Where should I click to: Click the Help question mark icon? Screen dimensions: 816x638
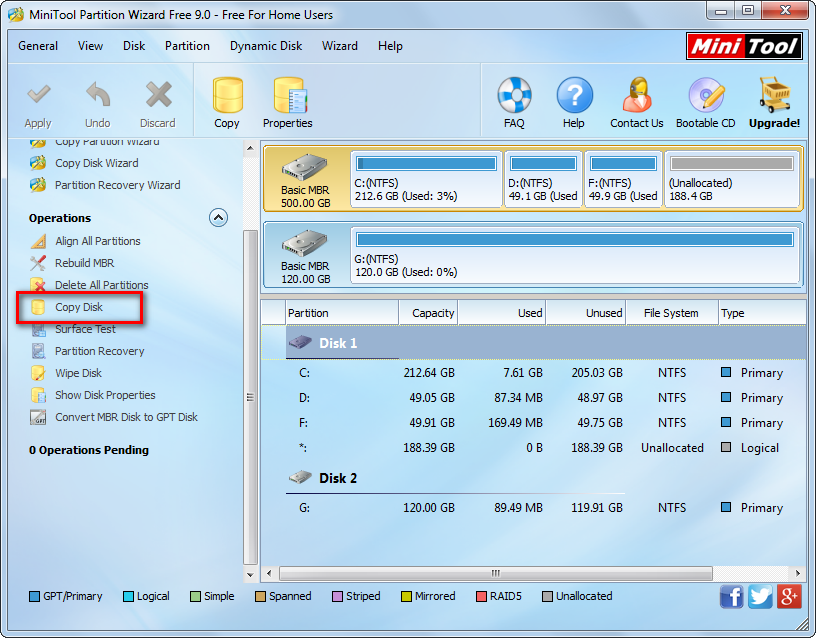(x=574, y=95)
